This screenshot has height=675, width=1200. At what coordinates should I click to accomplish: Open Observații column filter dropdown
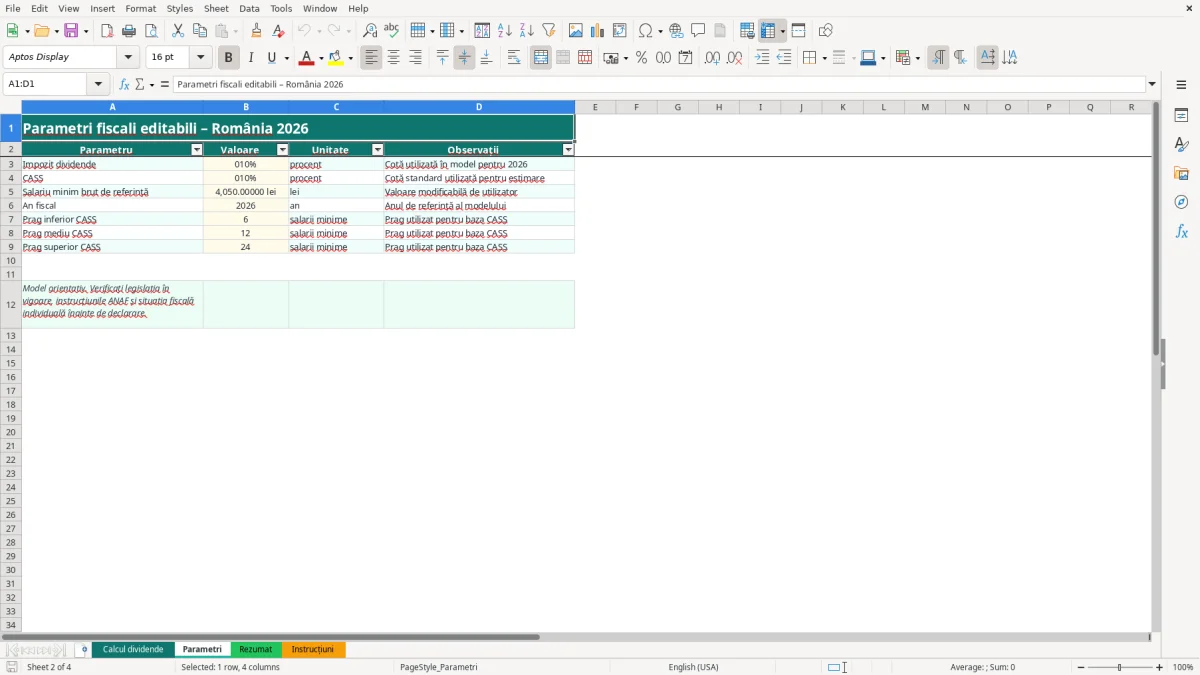[568, 150]
